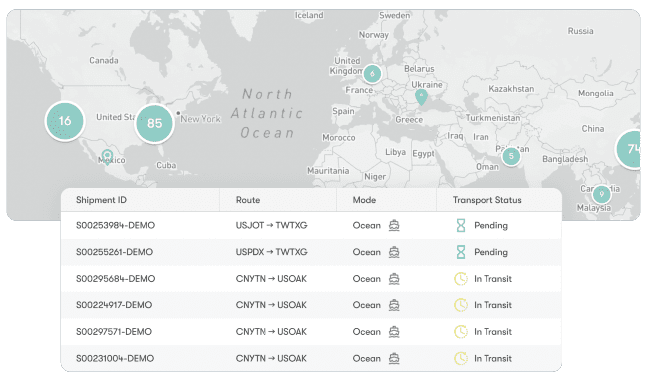The height and width of the screenshot is (384, 649).
Task: Select the route USJOT → TWTXG
Action: (272, 226)
